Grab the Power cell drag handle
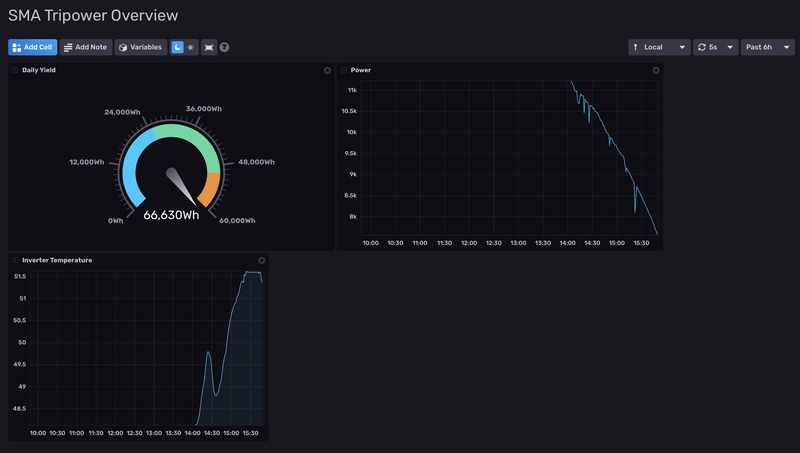 (344, 70)
